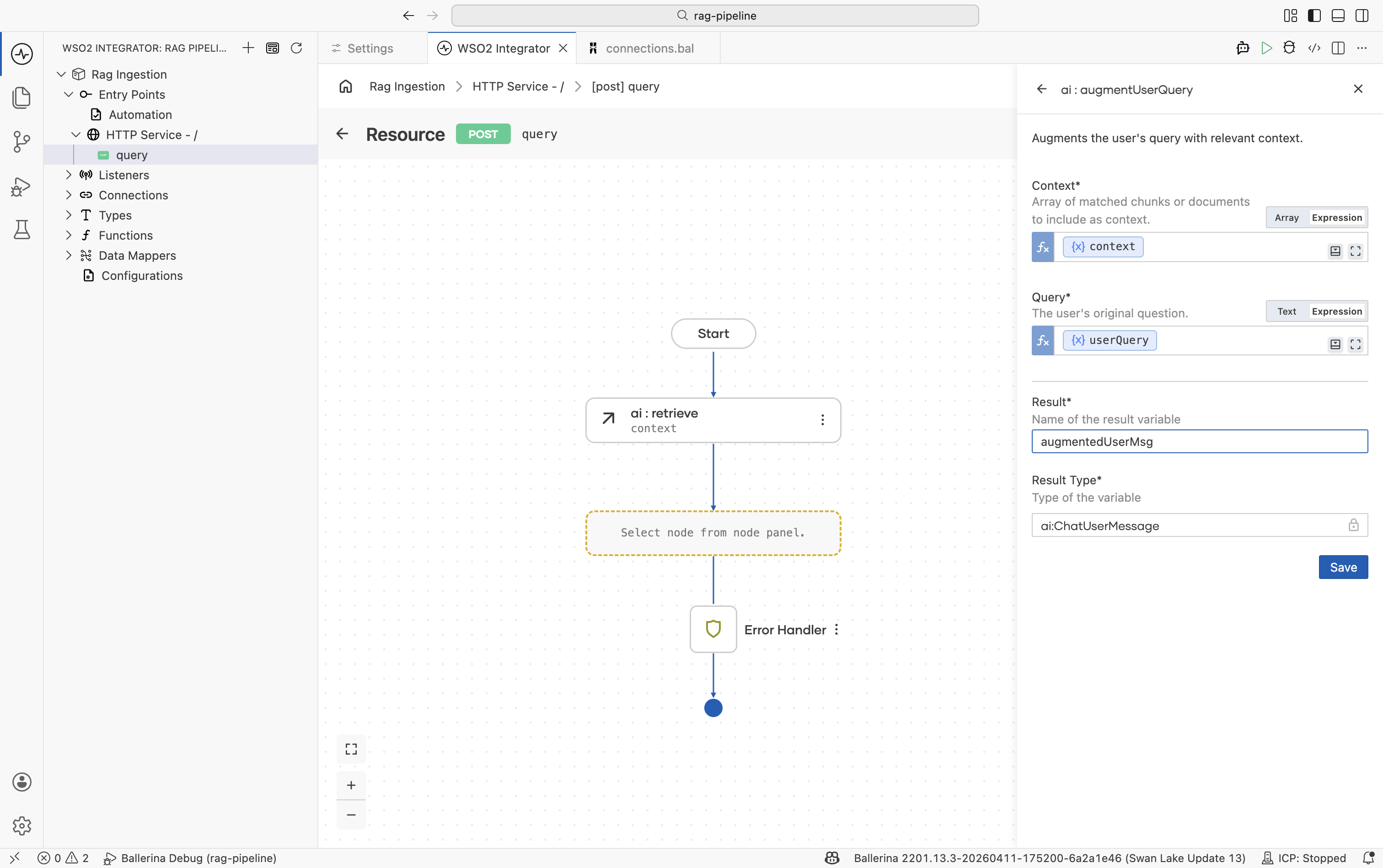Open the editor more actions ellipsis
1383x868 pixels.
1362,48
